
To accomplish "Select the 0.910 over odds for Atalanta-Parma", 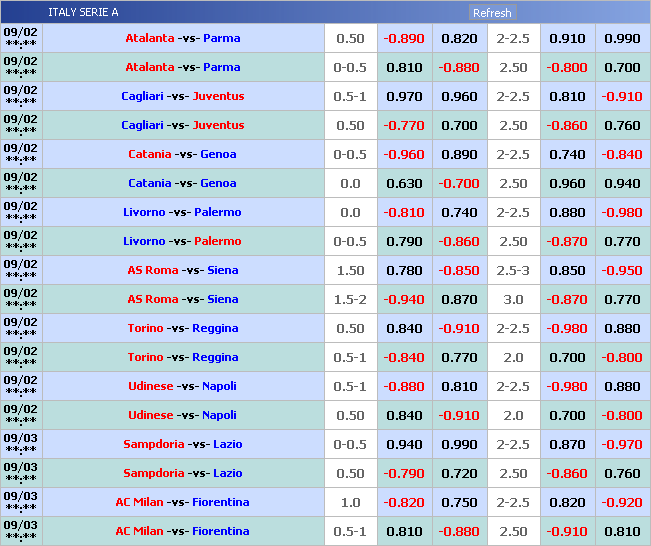I will (x=567, y=39).
